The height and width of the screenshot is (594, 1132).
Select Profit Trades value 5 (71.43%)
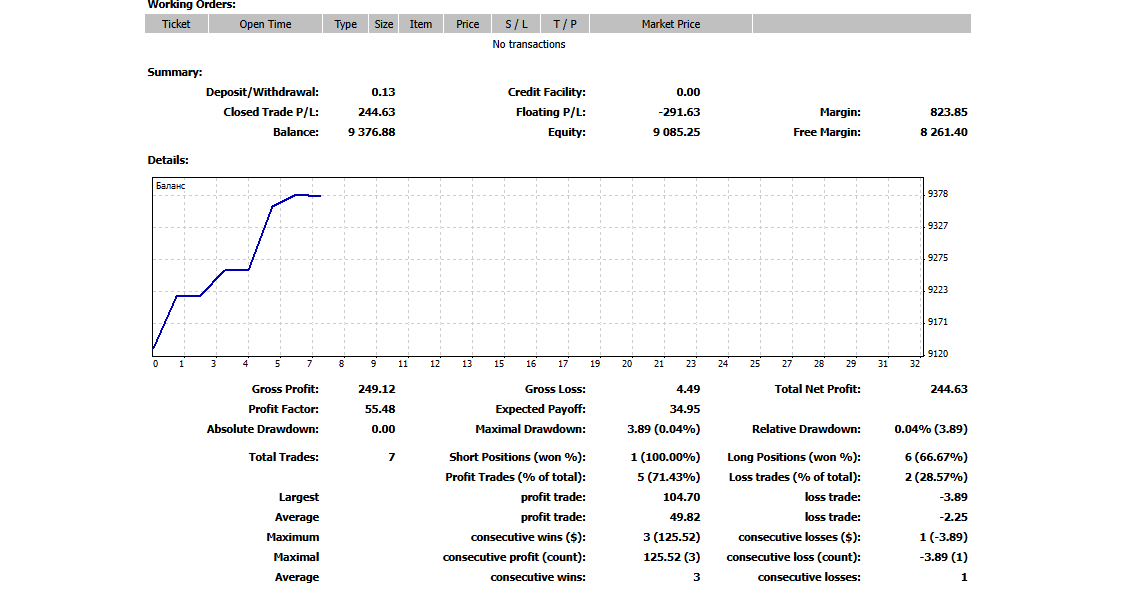669,478
